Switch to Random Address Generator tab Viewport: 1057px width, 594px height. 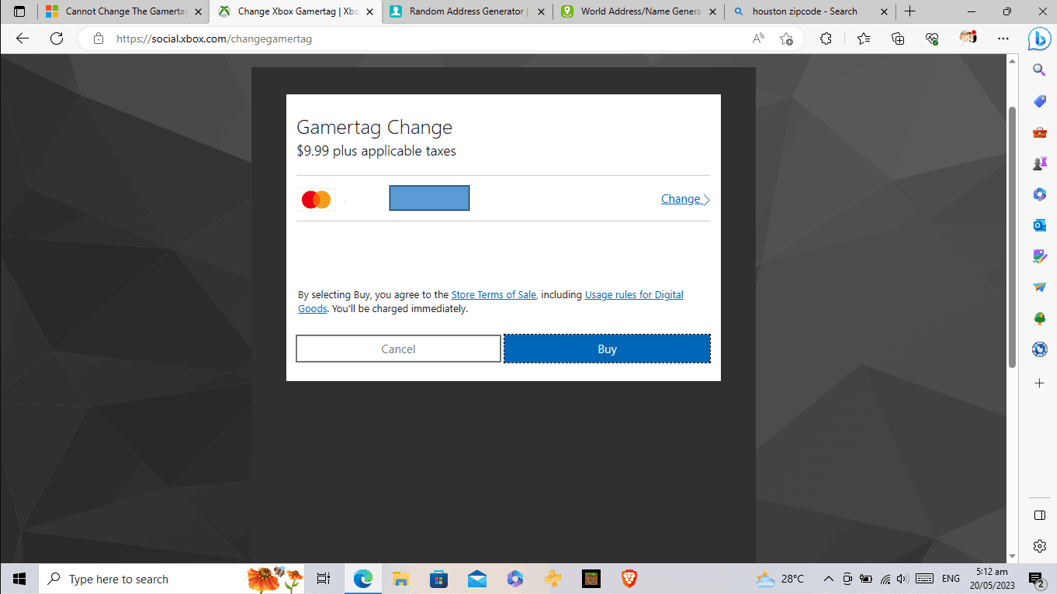pos(467,11)
